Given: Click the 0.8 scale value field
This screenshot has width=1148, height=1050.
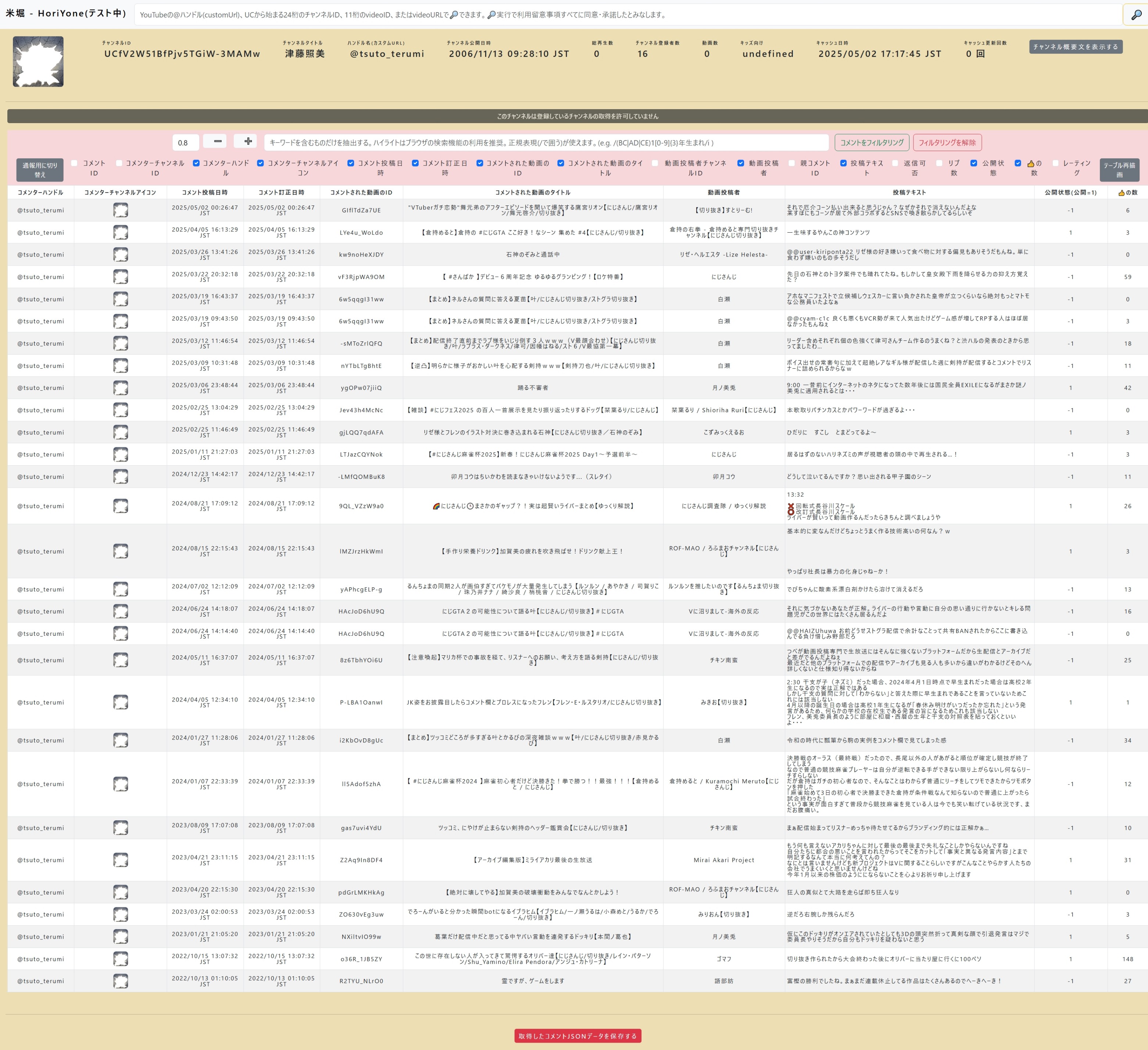Looking at the screenshot, I should pyautogui.click(x=186, y=142).
